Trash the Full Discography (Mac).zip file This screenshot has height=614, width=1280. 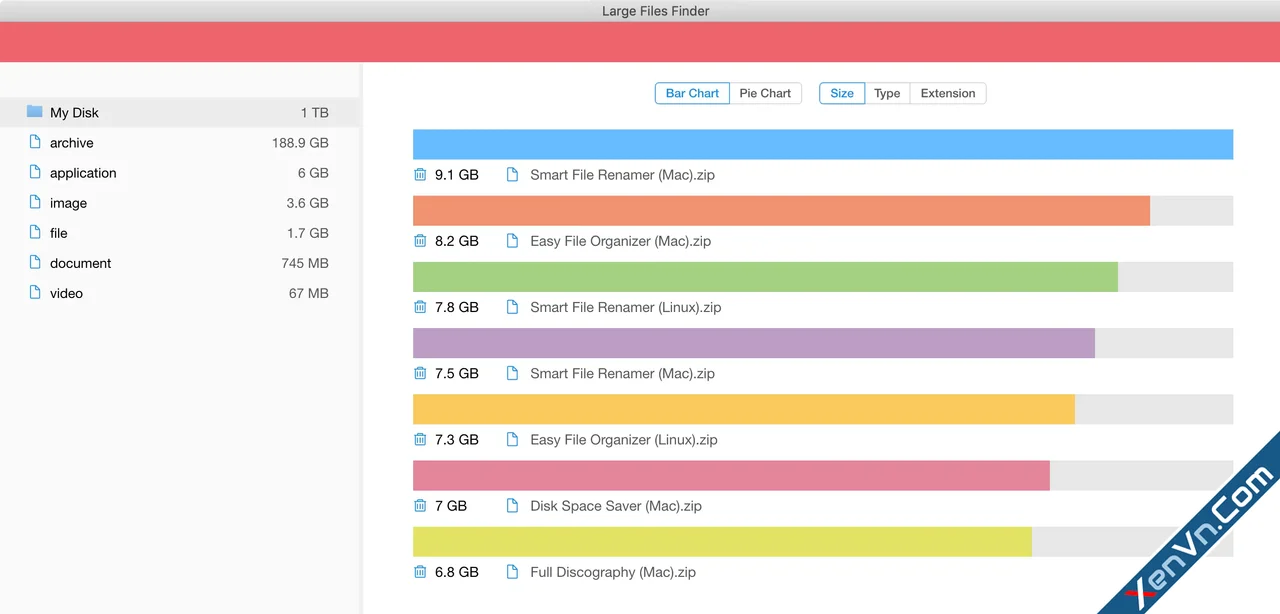[x=420, y=572]
